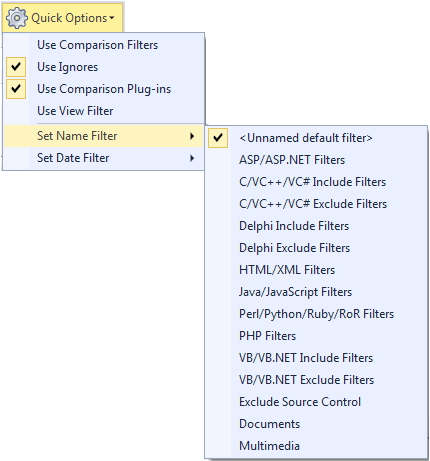This screenshot has height=461, width=430.
Task: Expand the Set Date Filter submenu arrow
Action: pyautogui.click(x=192, y=158)
